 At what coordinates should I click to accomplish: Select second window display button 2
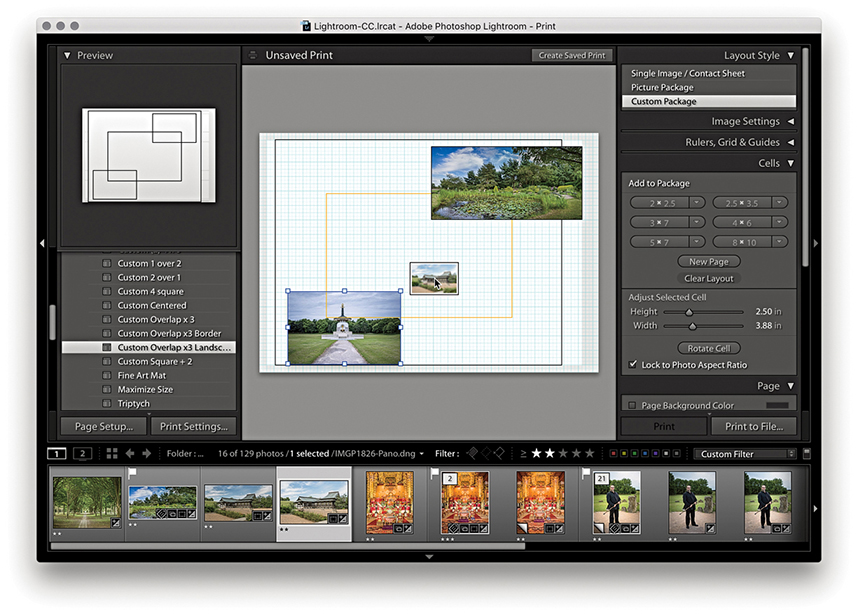point(82,454)
